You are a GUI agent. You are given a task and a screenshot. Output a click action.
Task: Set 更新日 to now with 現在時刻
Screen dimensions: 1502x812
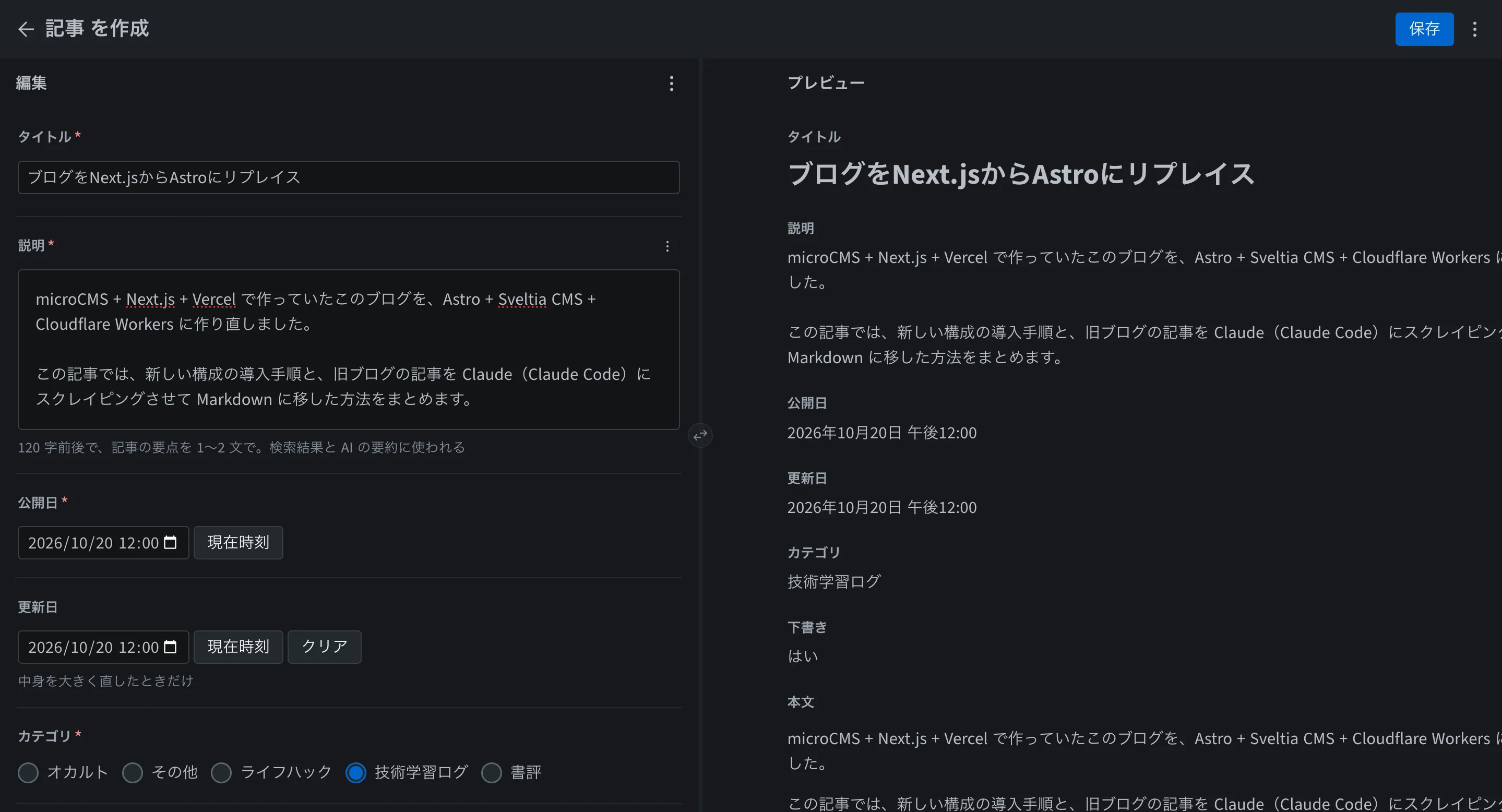click(x=238, y=647)
